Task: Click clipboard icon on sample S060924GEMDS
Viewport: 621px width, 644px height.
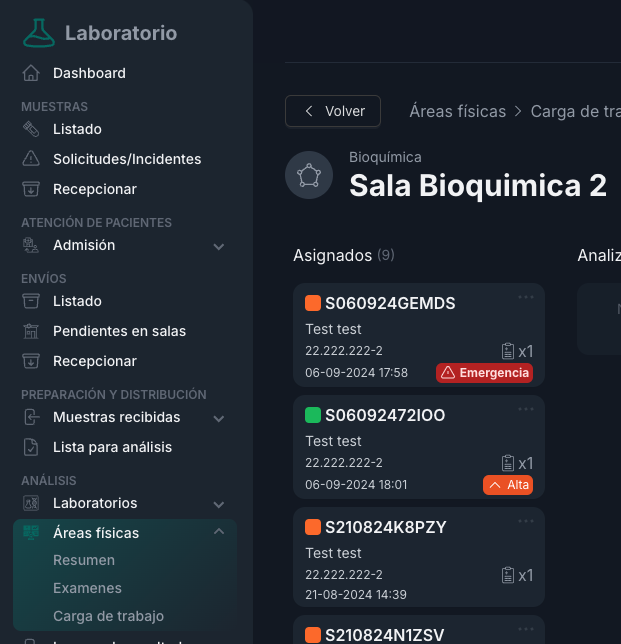Action: pyautogui.click(x=508, y=351)
